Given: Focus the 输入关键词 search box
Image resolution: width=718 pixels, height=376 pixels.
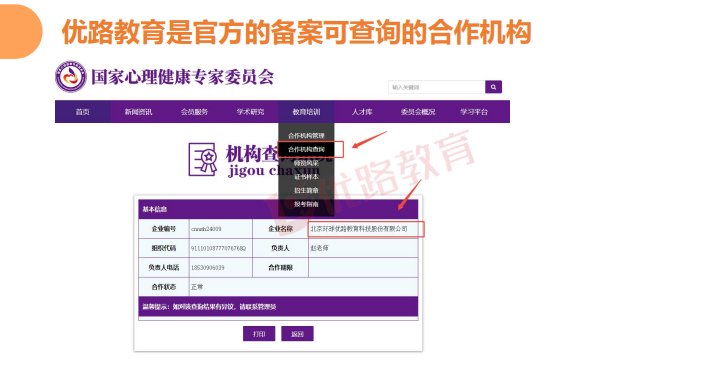Looking at the screenshot, I should click(436, 87).
